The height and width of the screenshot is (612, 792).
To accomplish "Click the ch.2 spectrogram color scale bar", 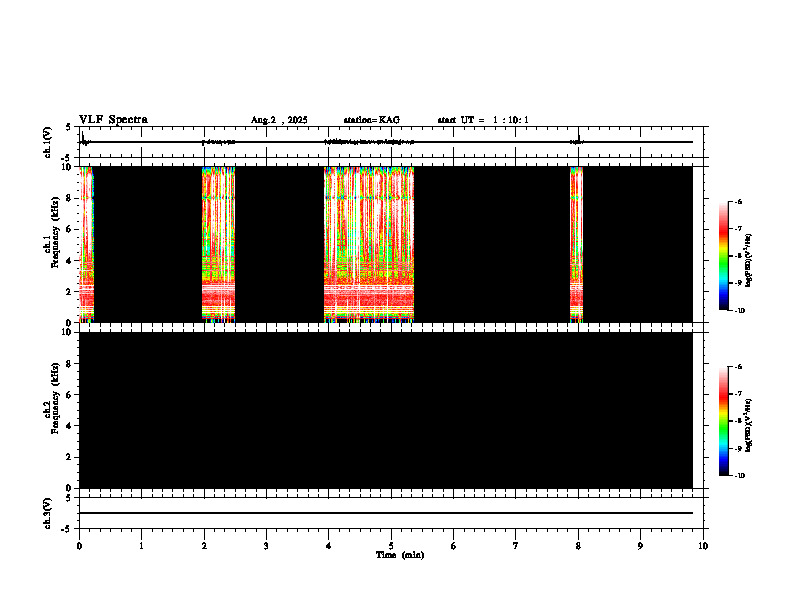I will (x=723, y=421).
